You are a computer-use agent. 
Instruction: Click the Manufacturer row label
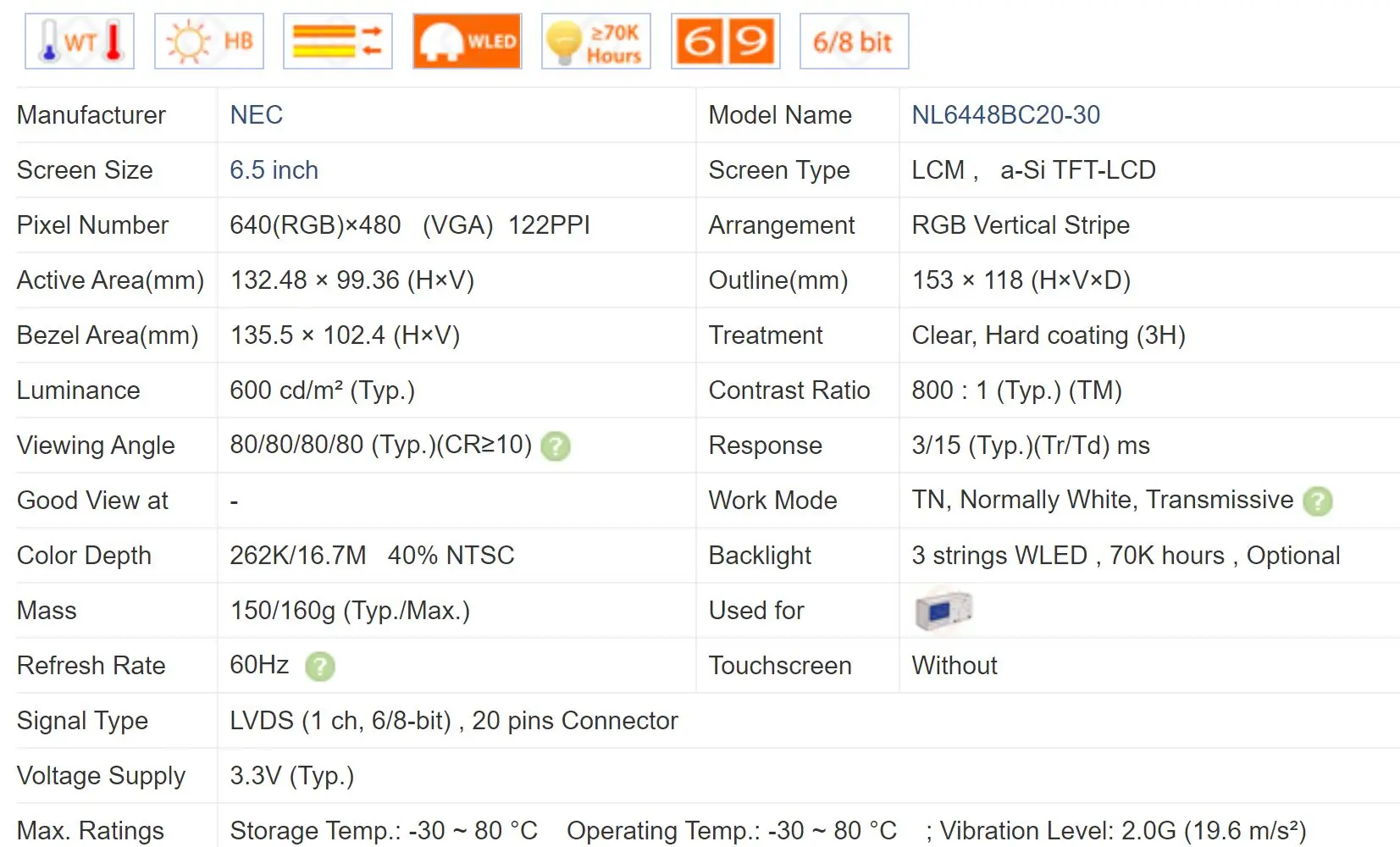91,115
